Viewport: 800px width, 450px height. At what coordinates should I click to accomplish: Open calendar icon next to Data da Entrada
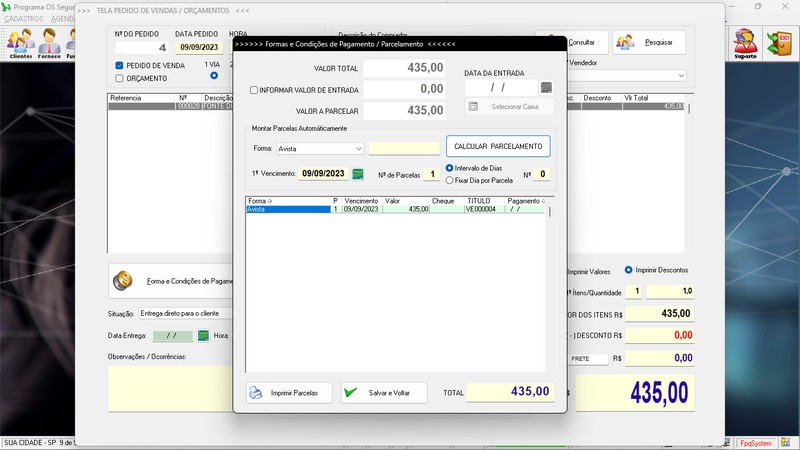point(546,88)
